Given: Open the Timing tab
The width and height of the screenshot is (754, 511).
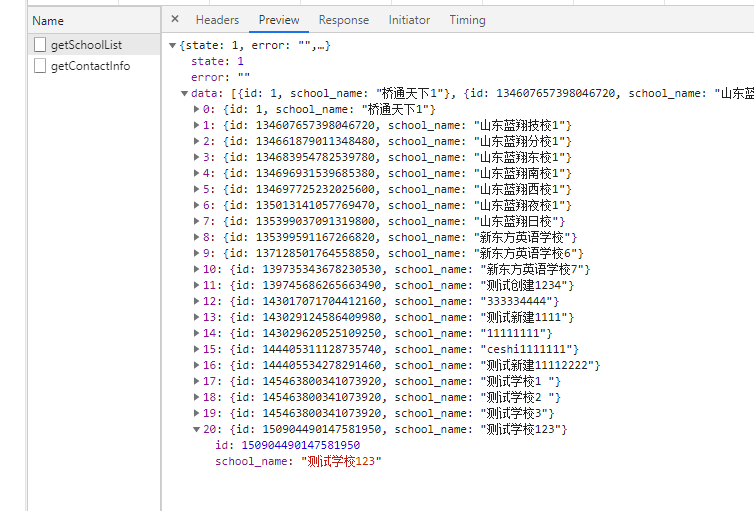Looking at the screenshot, I should 467,20.
